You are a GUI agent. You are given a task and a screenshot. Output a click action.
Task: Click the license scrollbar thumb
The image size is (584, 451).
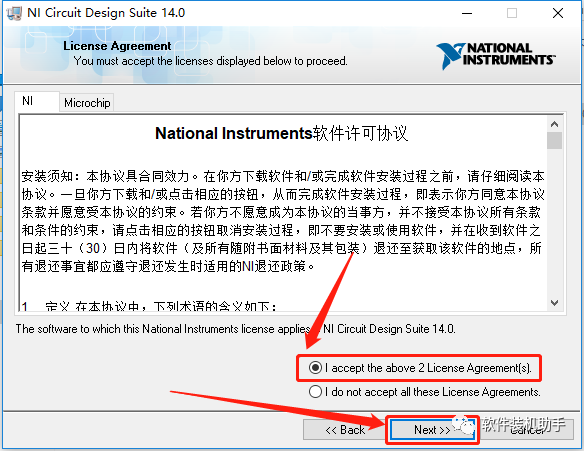coord(555,141)
